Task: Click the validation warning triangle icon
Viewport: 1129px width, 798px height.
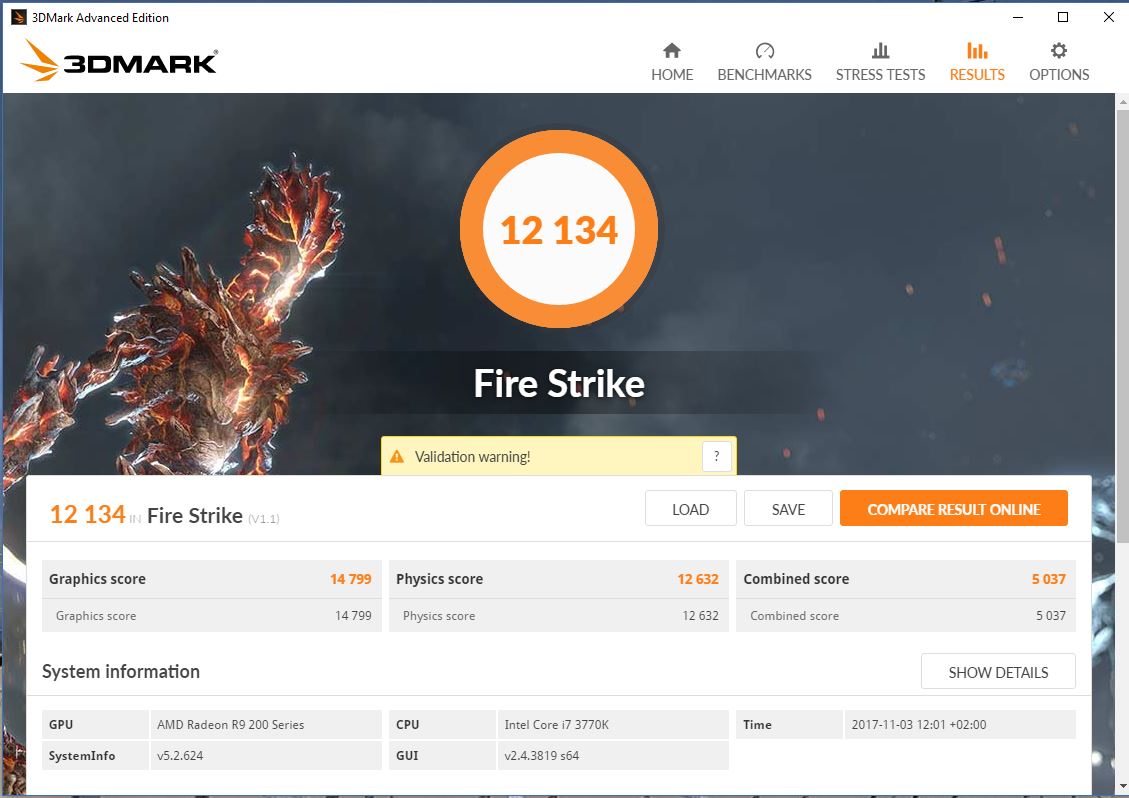Action: (397, 457)
